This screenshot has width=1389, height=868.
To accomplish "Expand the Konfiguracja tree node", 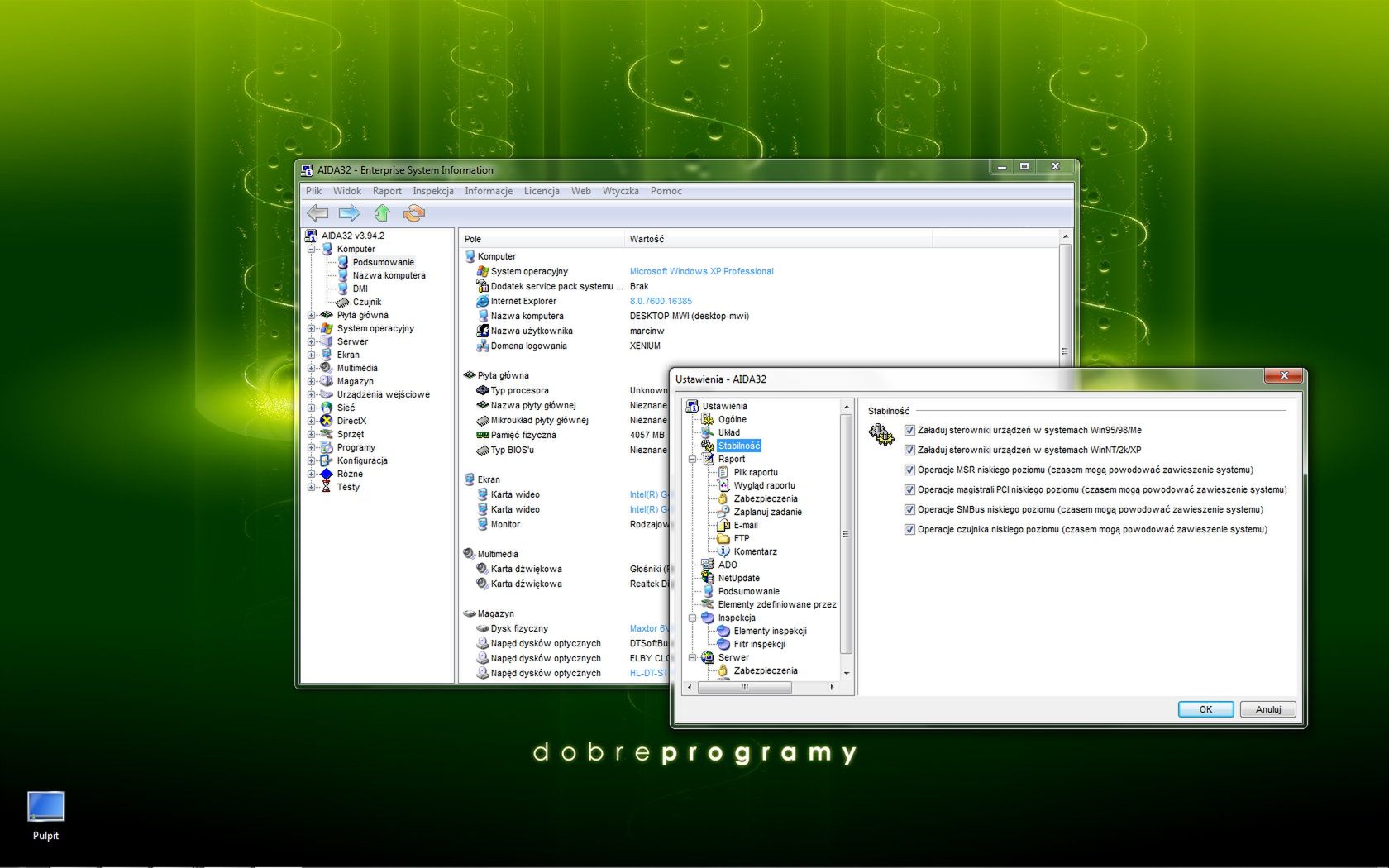I will pos(312,460).
